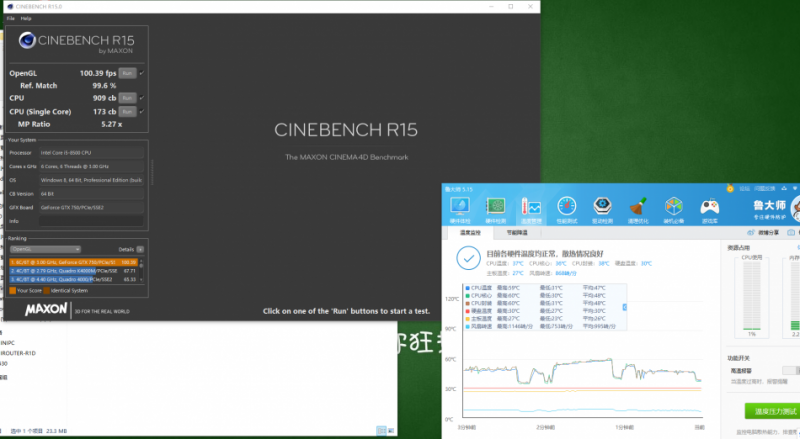This screenshot has height=439, width=800.
Task: Open performance test gauge icon
Action: coord(567,206)
